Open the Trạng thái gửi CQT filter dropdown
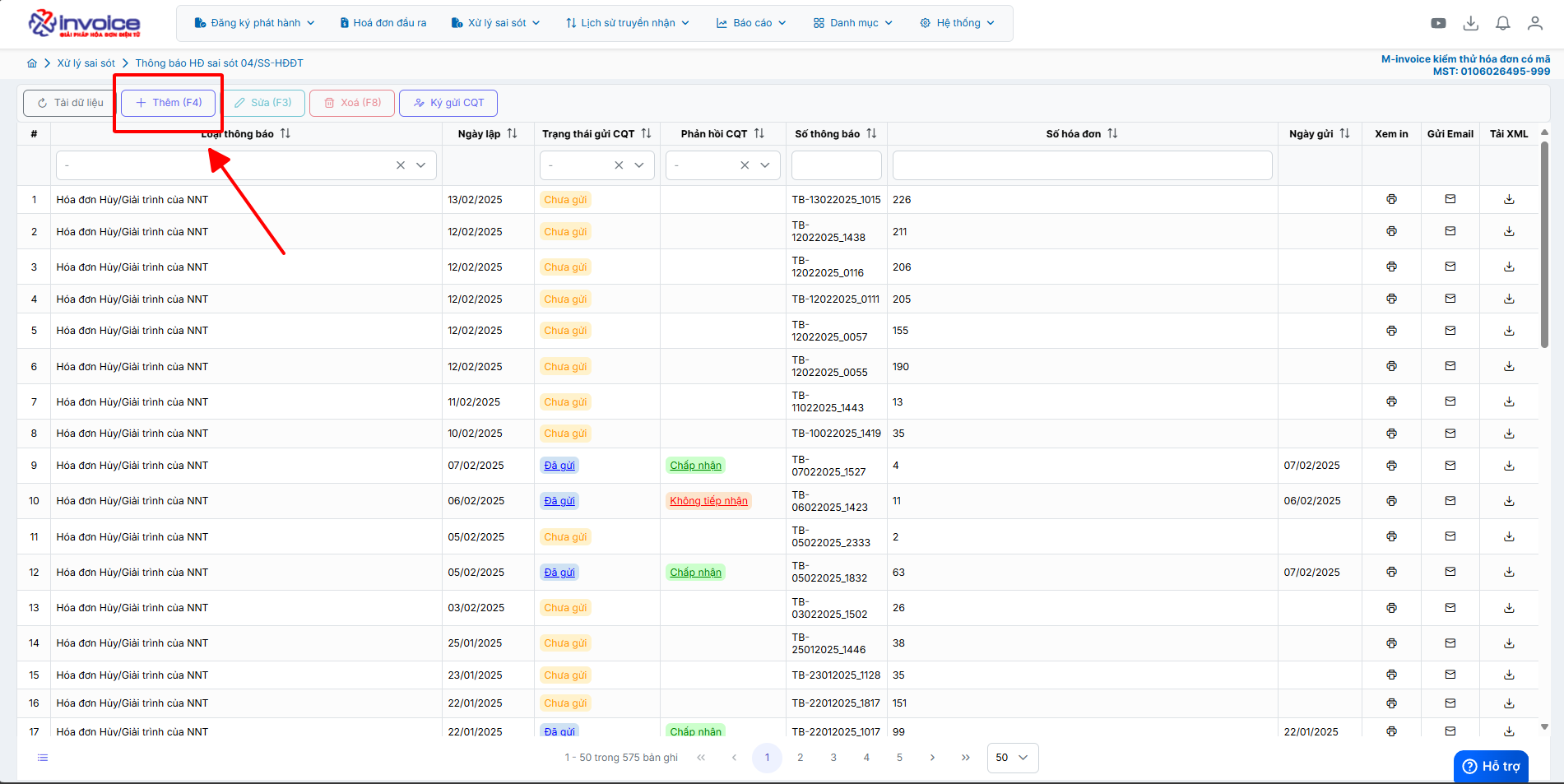Screen dimensions: 1564x784 (x=639, y=165)
